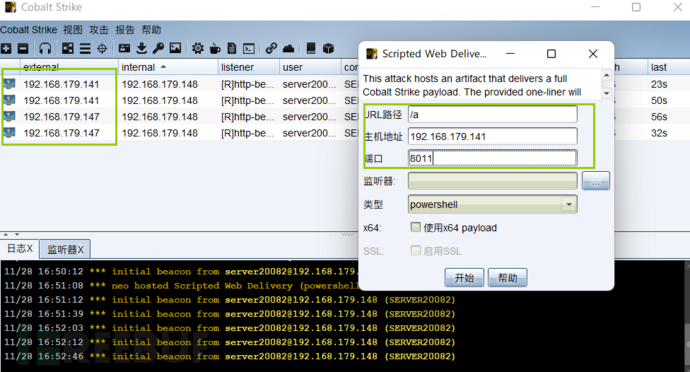Open the 报告 menu
Viewport: 690px width, 372px height.
[125, 30]
